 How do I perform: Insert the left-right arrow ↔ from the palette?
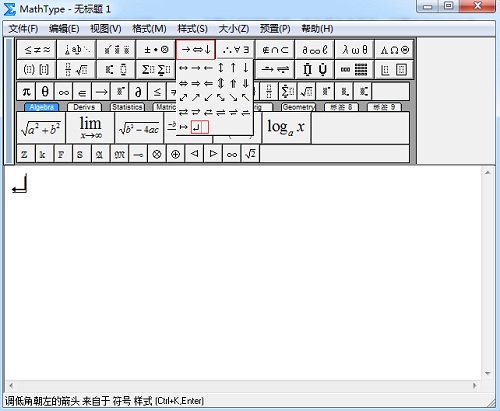[183, 68]
